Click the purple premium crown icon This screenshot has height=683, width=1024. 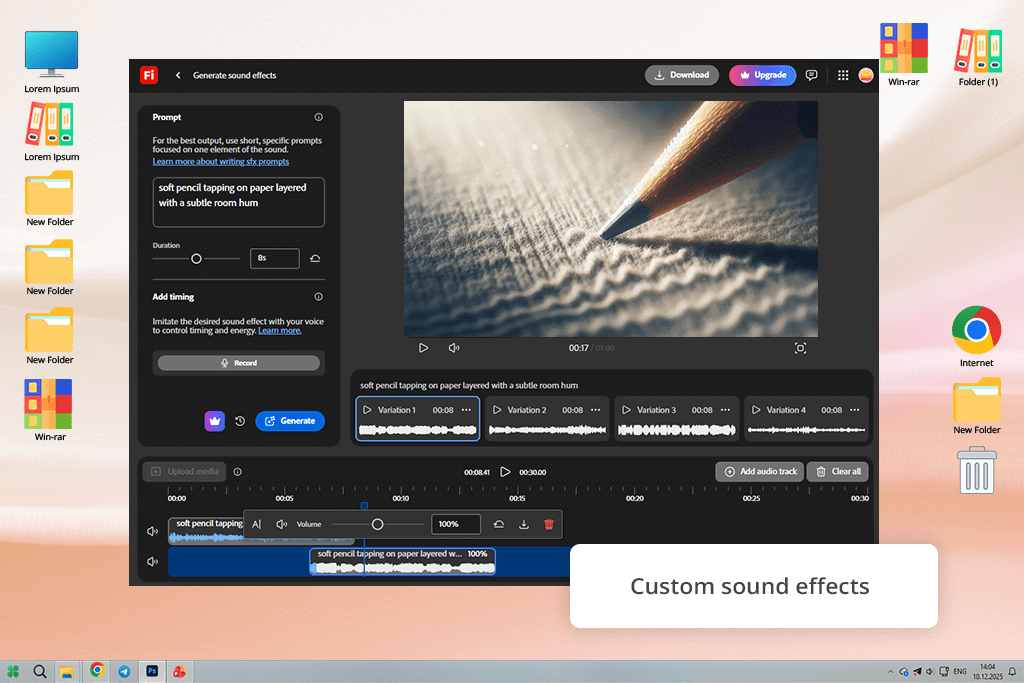point(215,421)
